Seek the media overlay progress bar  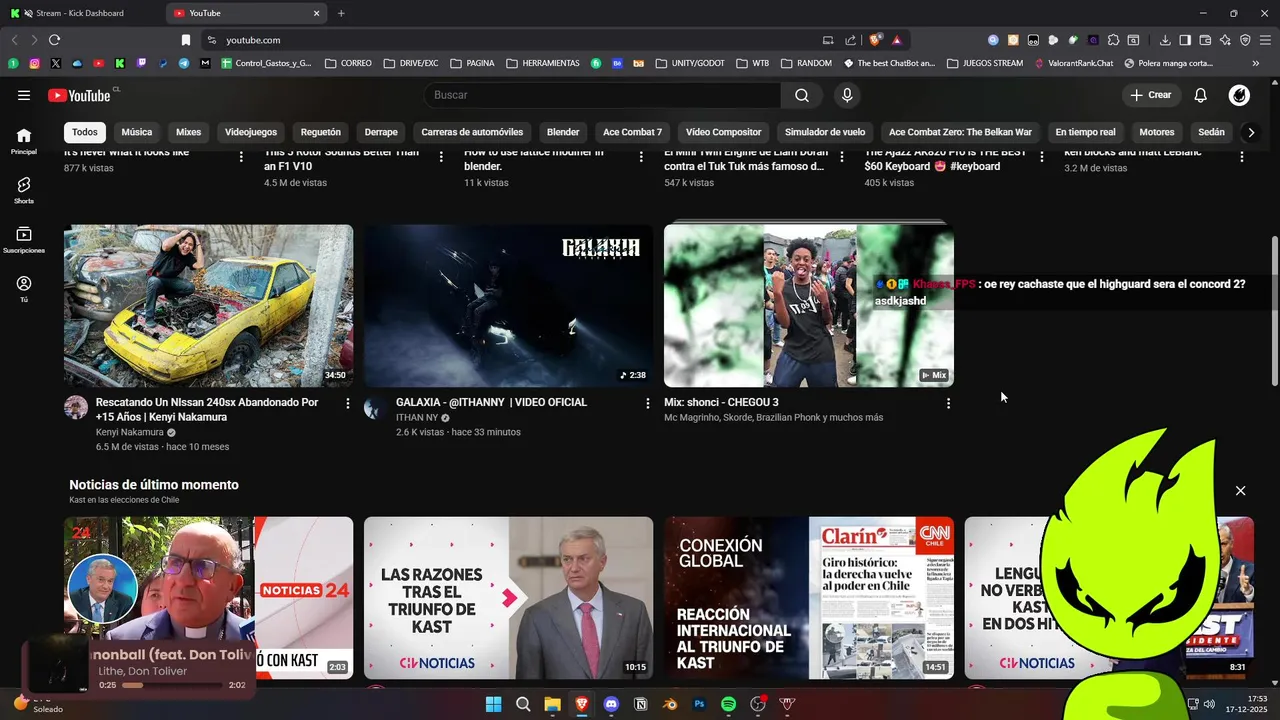coord(172,686)
